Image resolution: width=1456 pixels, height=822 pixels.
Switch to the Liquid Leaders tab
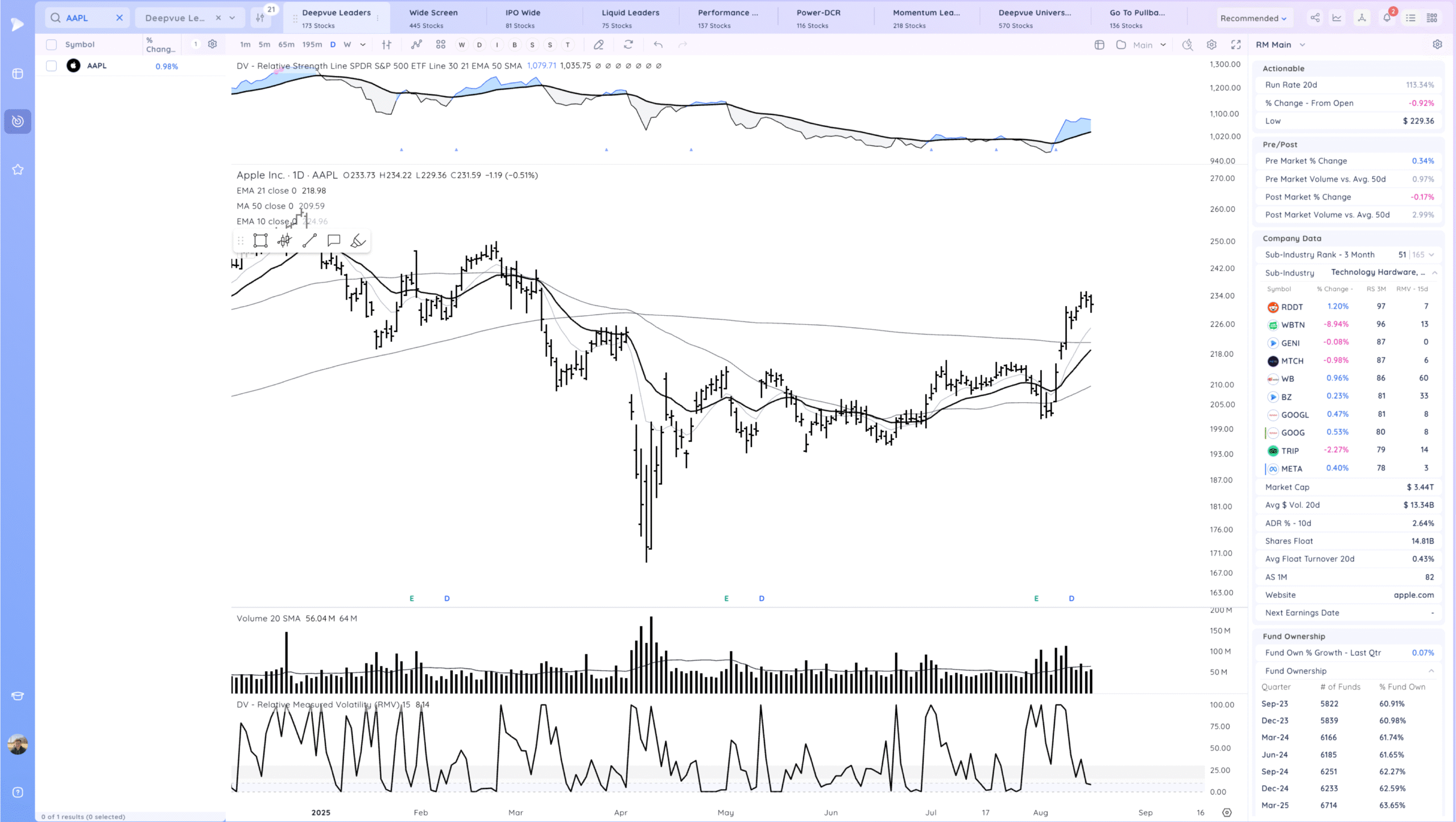(630, 18)
